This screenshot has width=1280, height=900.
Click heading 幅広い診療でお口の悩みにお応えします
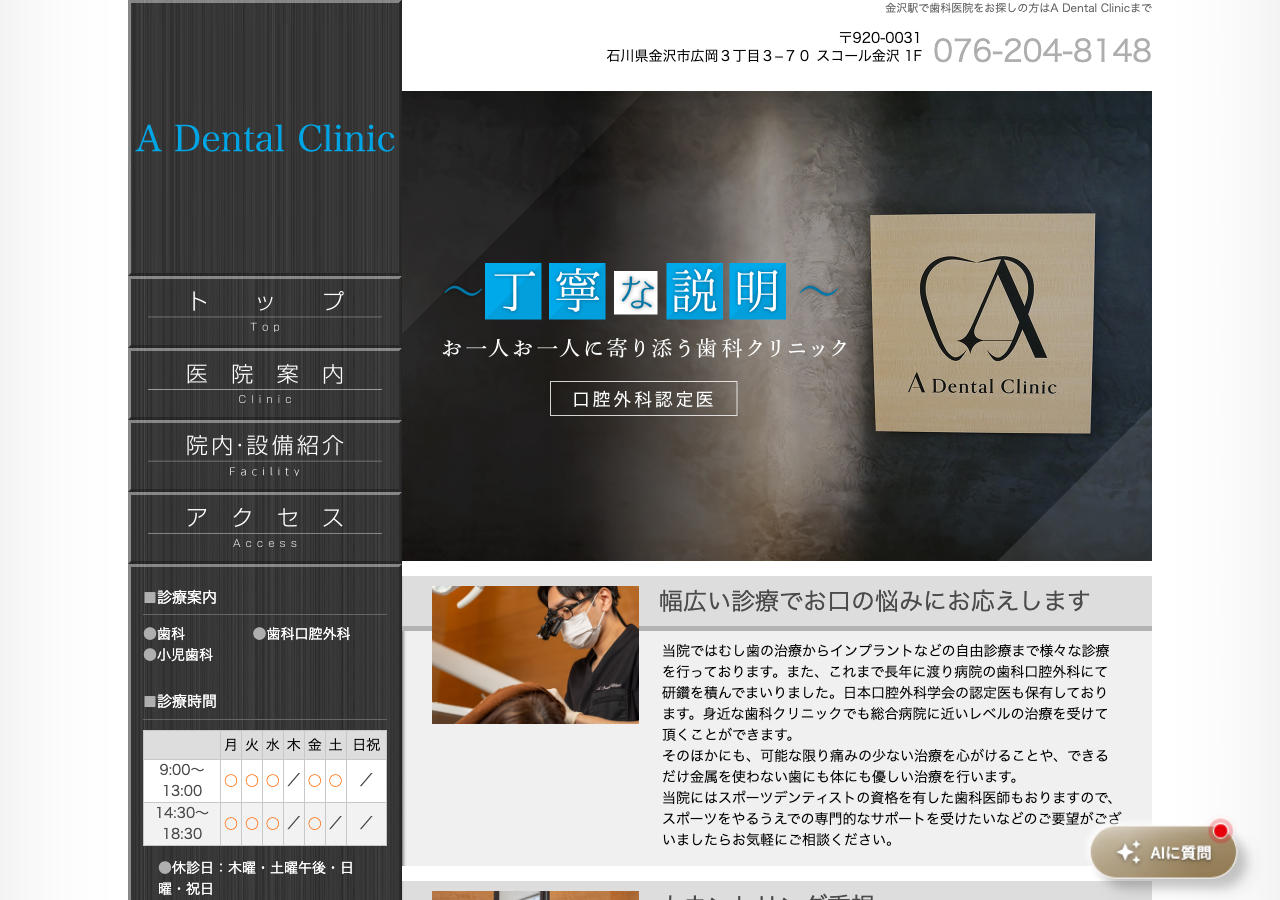pos(875,601)
